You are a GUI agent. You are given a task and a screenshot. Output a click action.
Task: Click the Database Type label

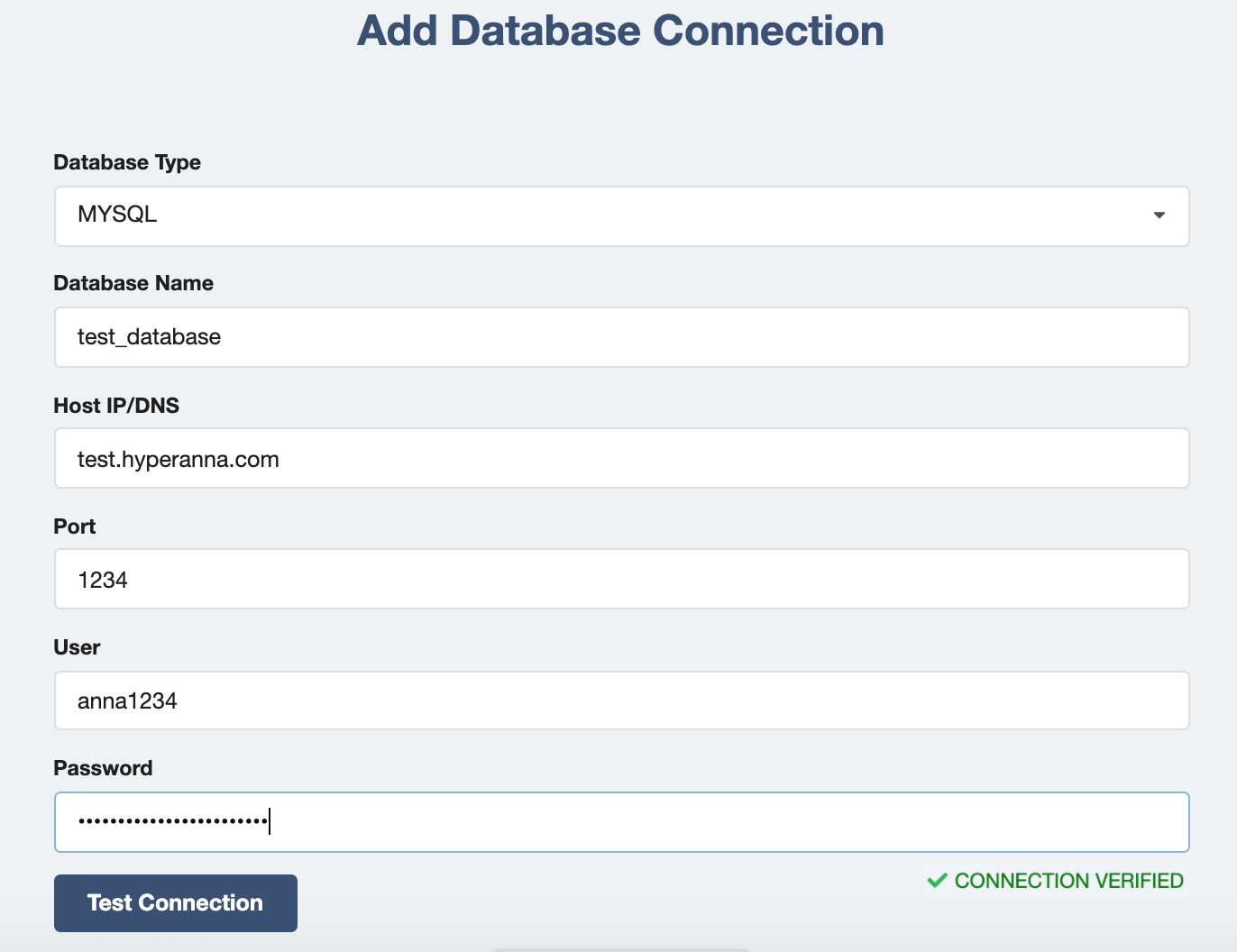127,162
